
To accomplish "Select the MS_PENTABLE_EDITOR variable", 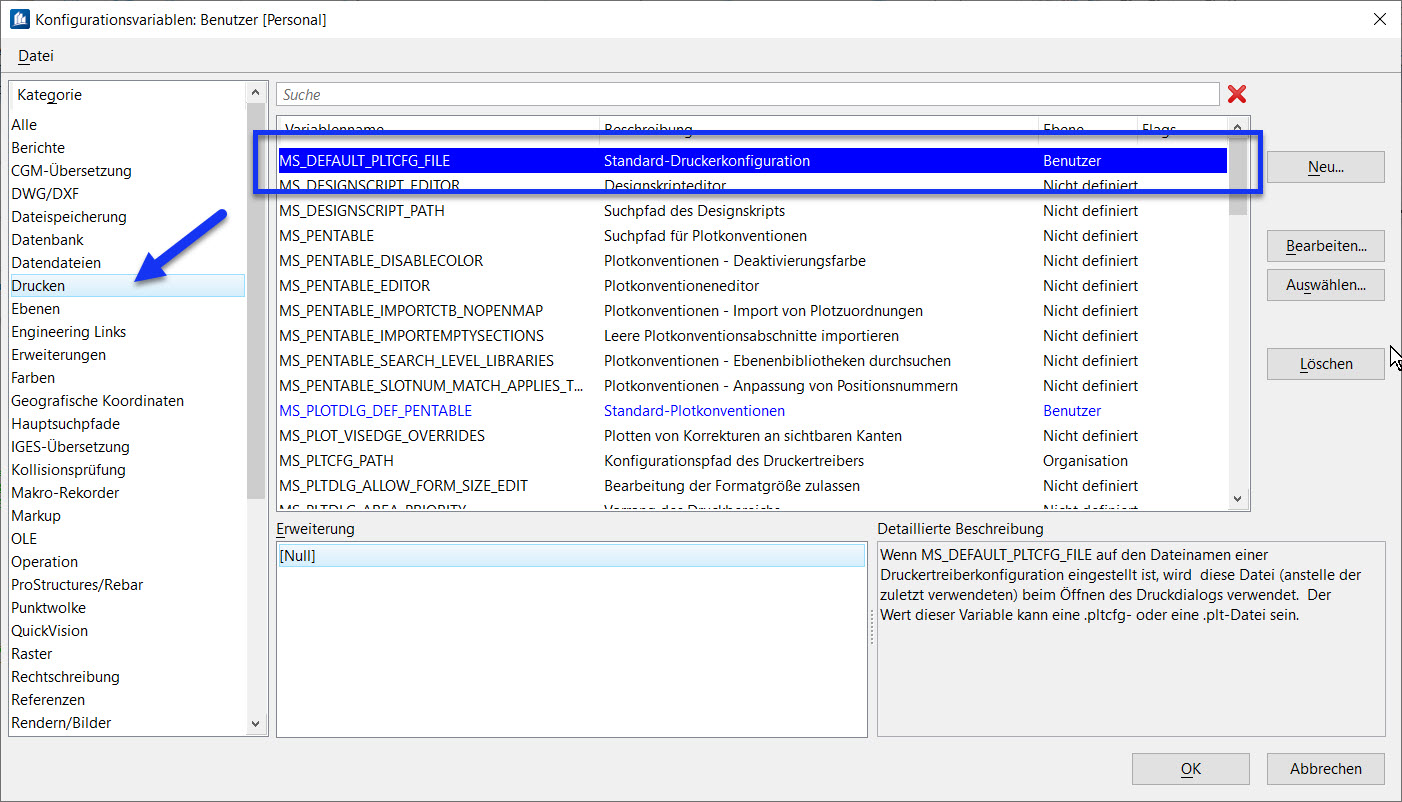I will (x=752, y=286).
